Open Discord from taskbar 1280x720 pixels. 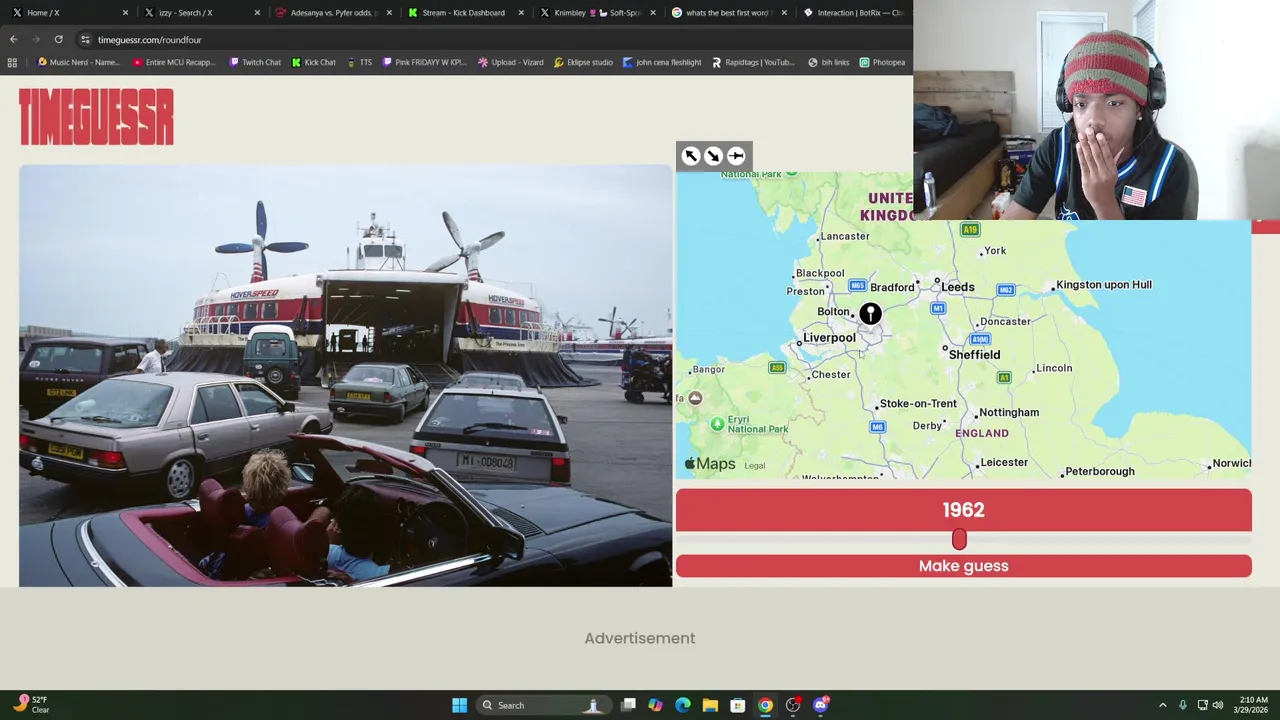pyautogui.click(x=820, y=705)
